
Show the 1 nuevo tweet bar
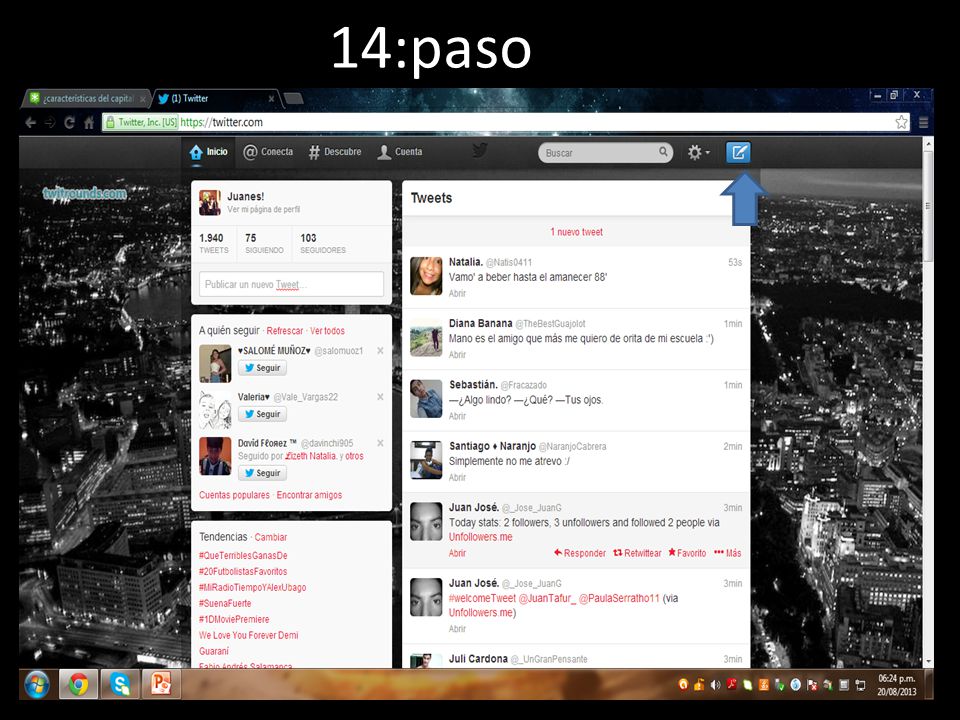tap(576, 232)
